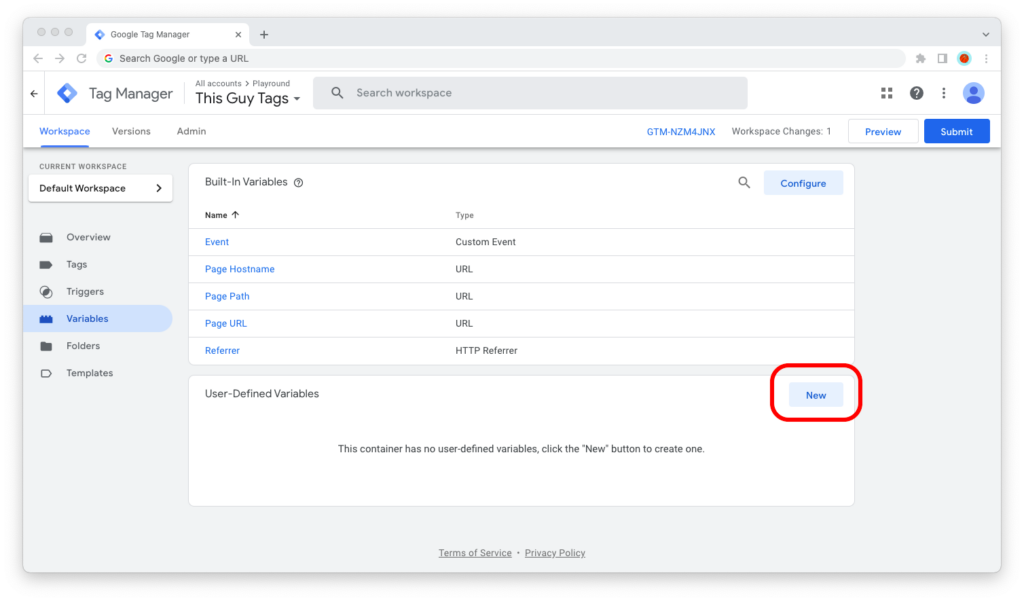Toggle the browser side panel
Image resolution: width=1024 pixels, height=601 pixels.
(x=942, y=59)
